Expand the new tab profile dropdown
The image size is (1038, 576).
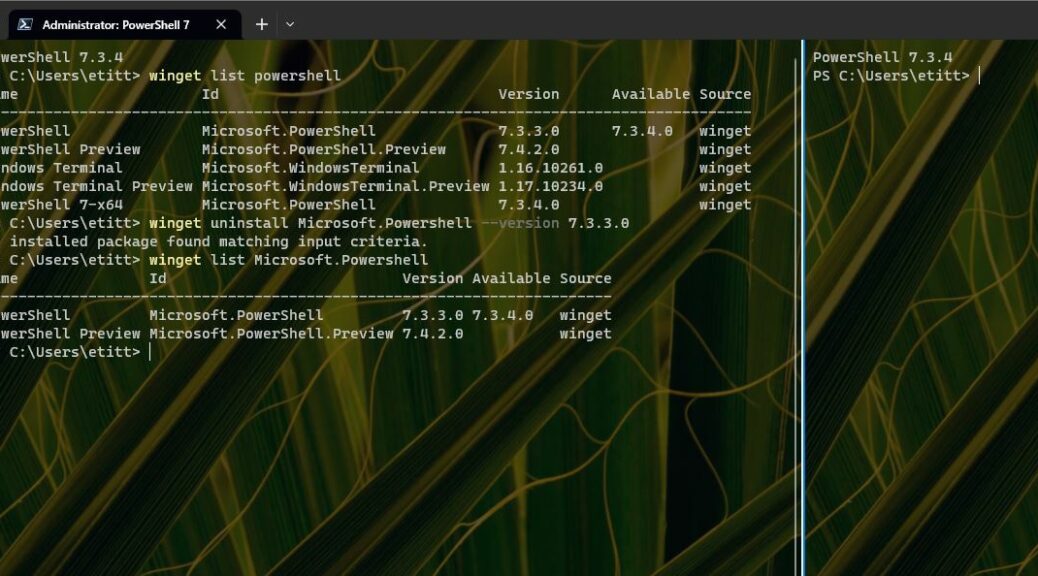pyautogui.click(x=290, y=24)
